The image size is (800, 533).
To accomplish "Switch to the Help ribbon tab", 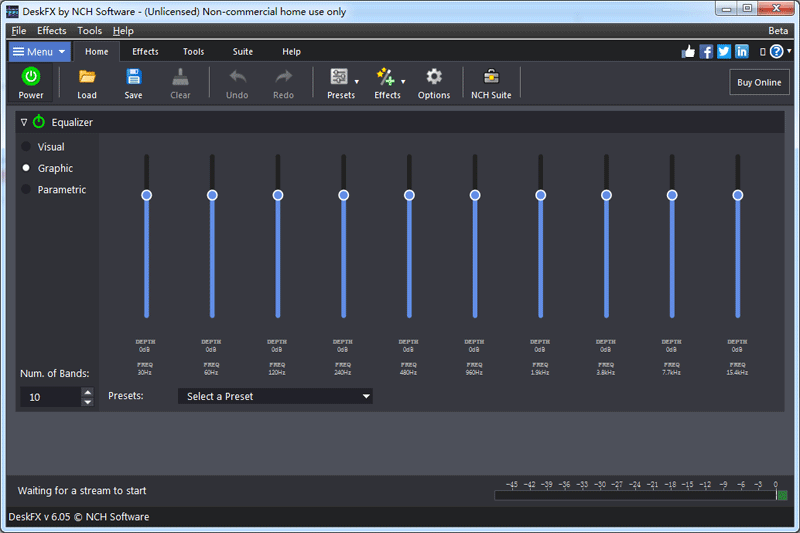I will click(291, 52).
